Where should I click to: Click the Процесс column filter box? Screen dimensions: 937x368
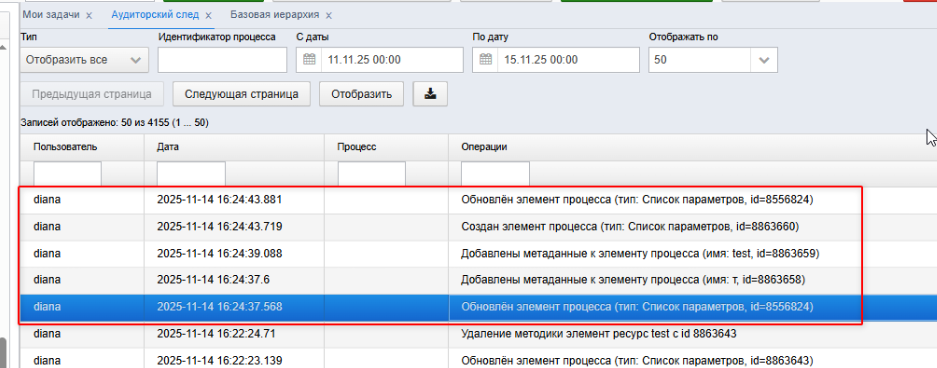pyautogui.click(x=372, y=174)
